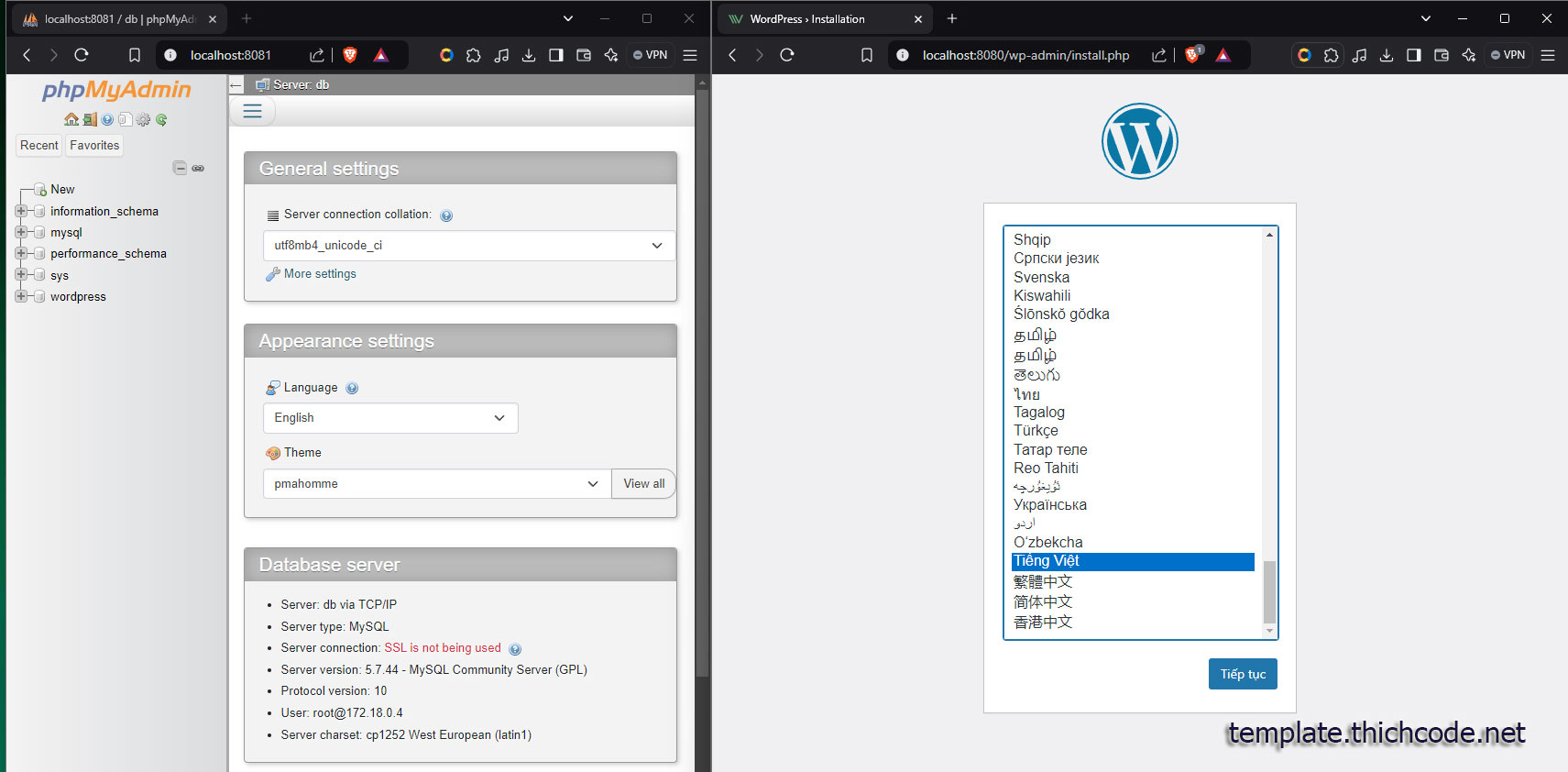Expand the information_schema database node

tap(21, 211)
